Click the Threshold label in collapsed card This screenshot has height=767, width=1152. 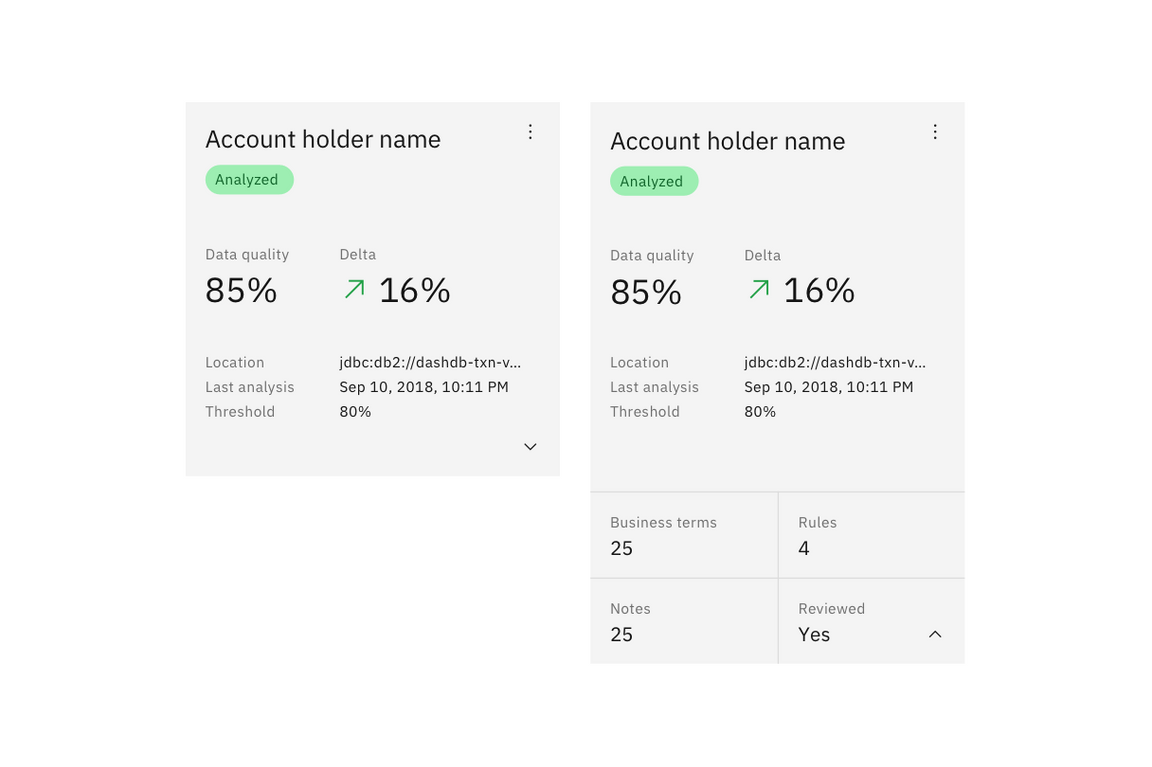pyautogui.click(x=240, y=411)
